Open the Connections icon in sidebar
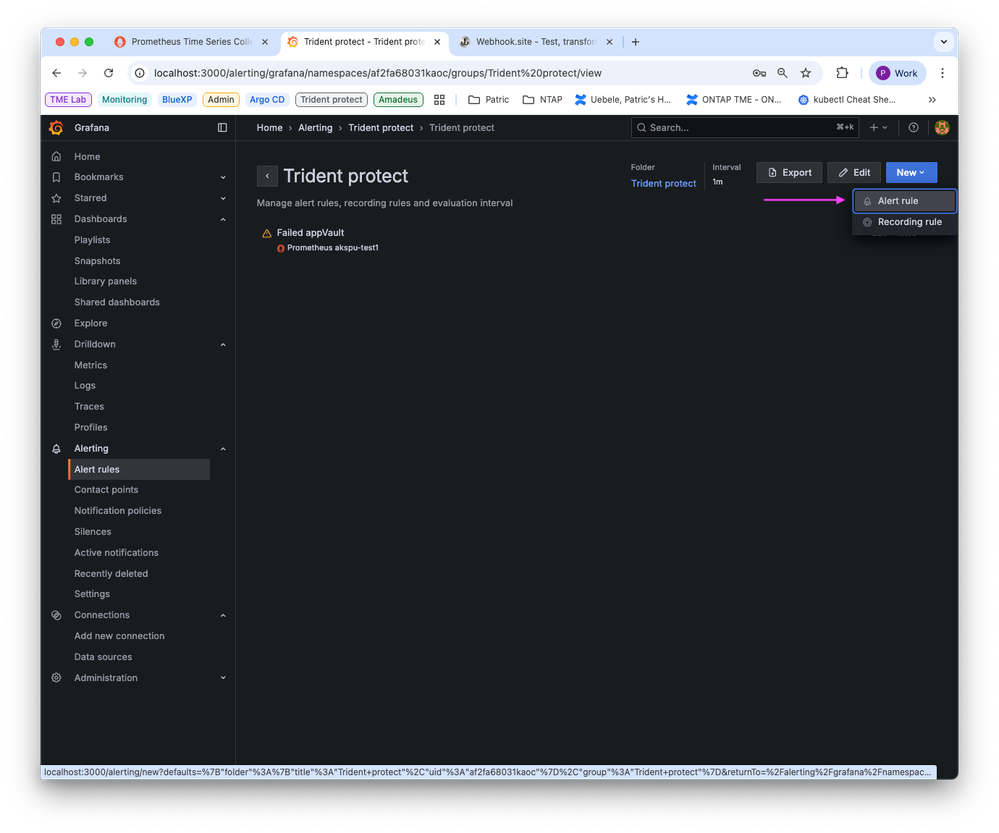The width and height of the screenshot is (999, 833). pos(56,614)
